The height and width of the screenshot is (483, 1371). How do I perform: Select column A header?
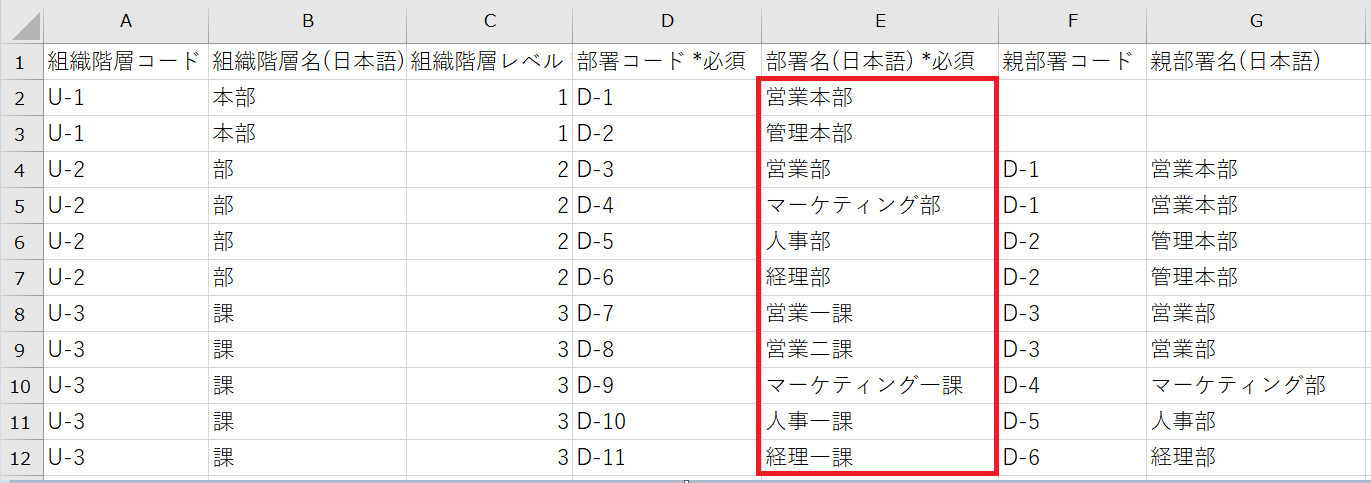126,21
